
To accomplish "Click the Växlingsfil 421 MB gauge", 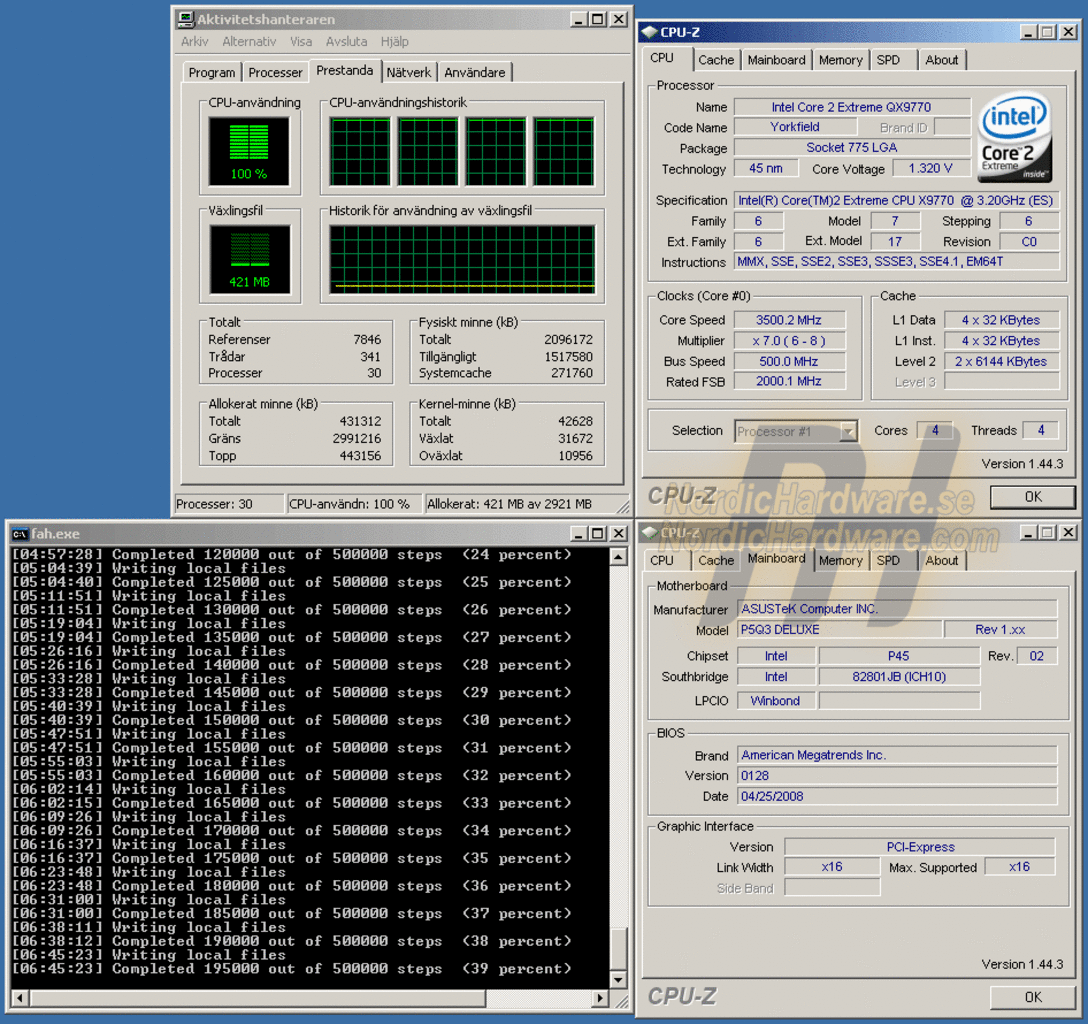I will pyautogui.click(x=249, y=259).
